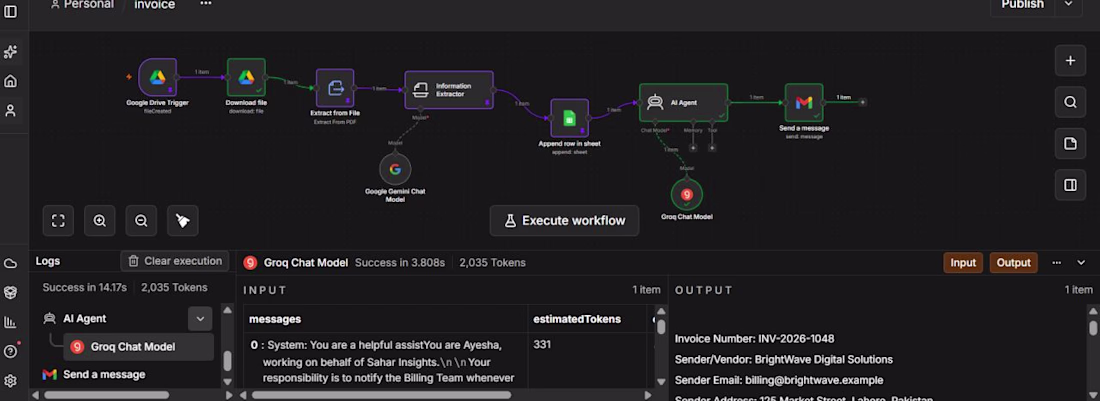Select AI Agent log tree item
Screen dimensions: 1100x401
(84, 318)
